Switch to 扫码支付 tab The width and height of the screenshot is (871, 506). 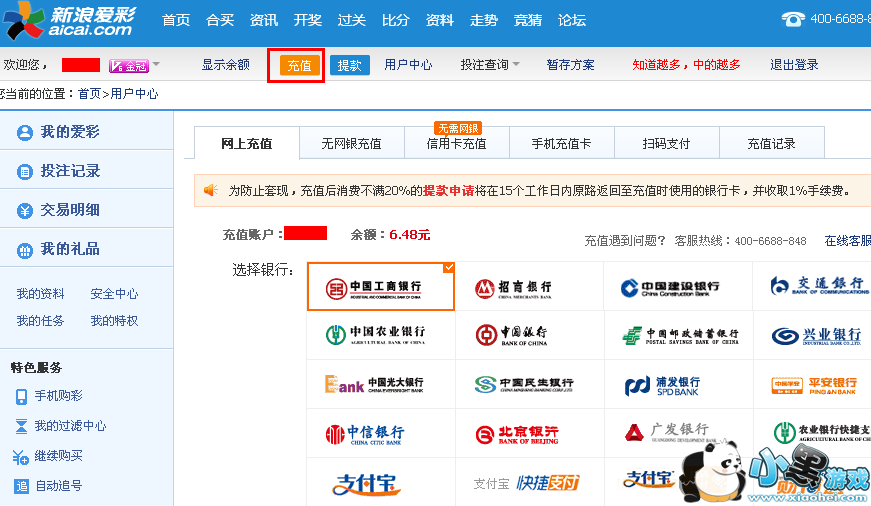(667, 143)
